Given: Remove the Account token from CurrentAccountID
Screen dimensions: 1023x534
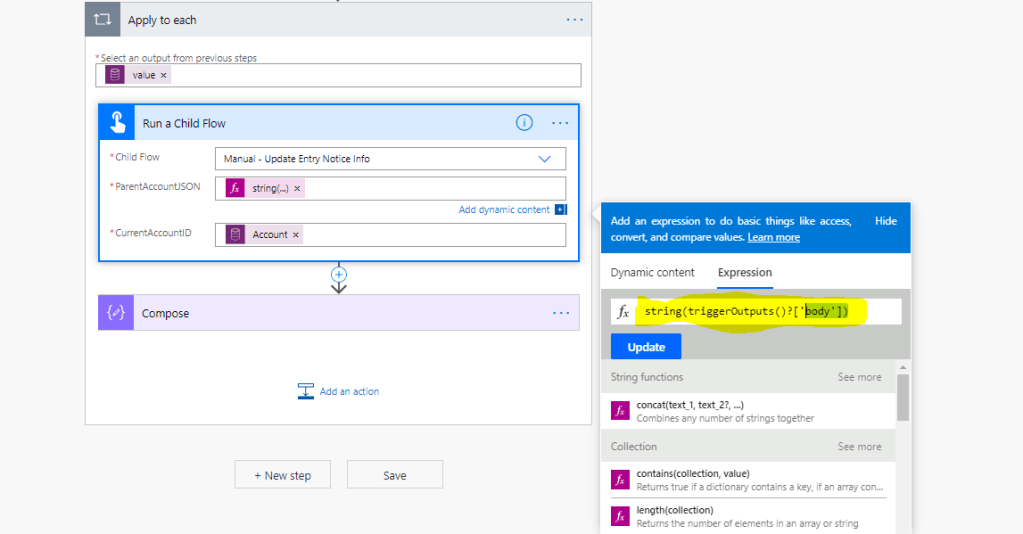Looking at the screenshot, I should (x=296, y=235).
